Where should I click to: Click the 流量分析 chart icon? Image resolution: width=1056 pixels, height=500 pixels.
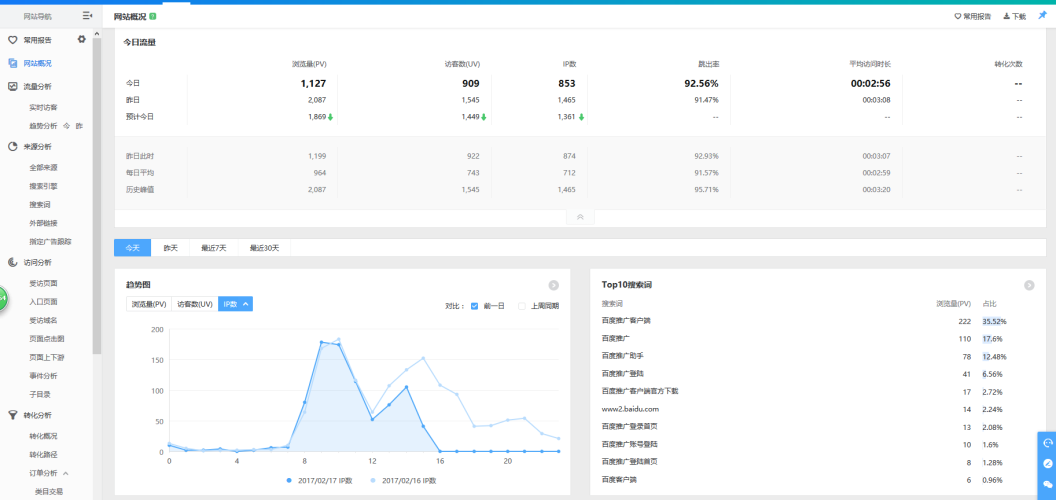click(12, 86)
